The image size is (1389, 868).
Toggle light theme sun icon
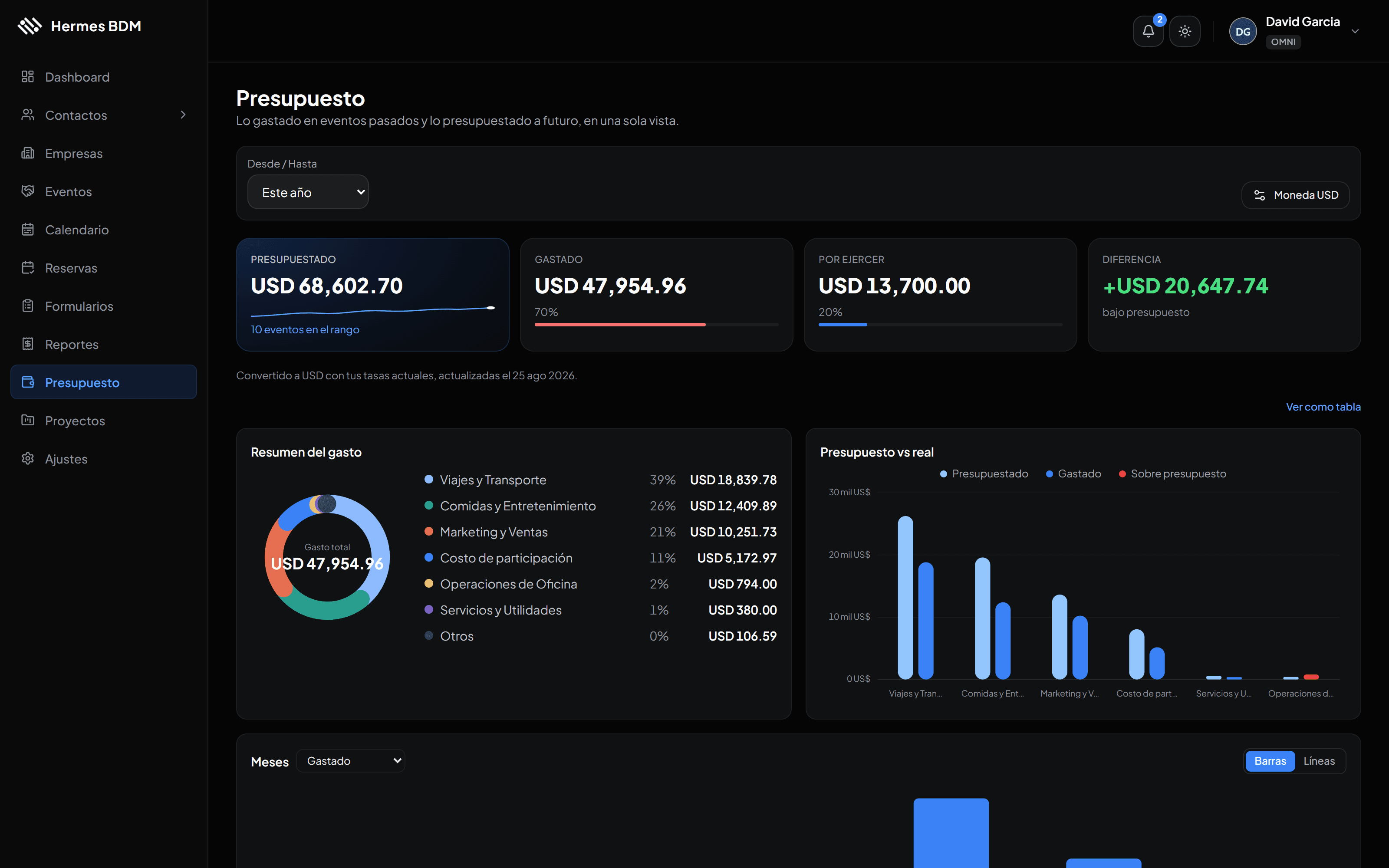tap(1185, 31)
